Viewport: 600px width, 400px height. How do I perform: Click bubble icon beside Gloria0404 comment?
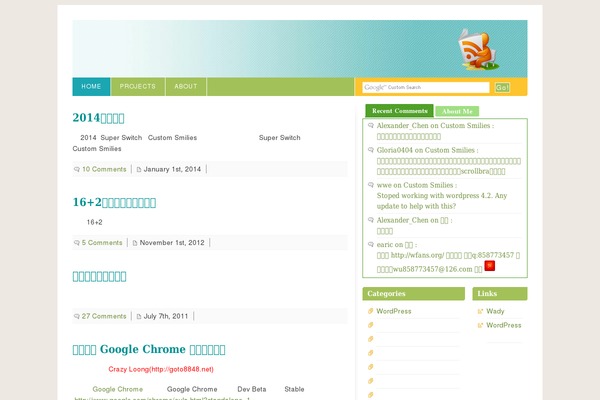(370, 150)
